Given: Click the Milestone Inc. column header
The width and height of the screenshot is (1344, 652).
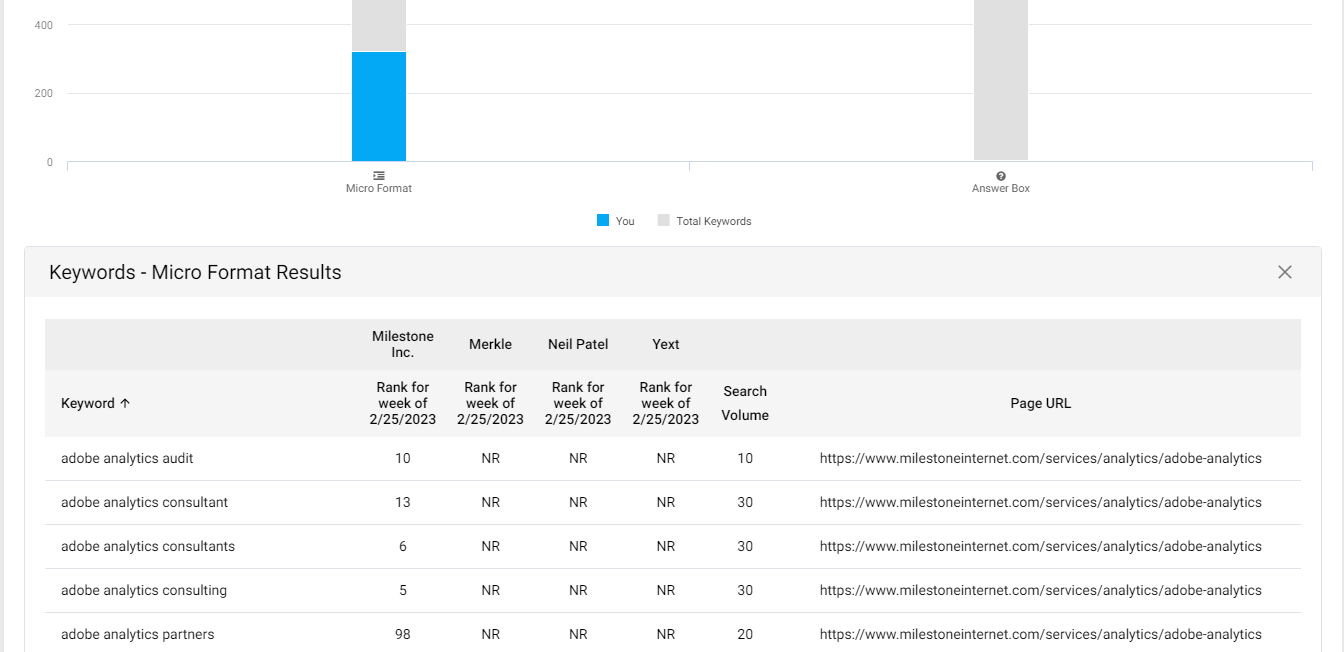Looking at the screenshot, I should click(x=403, y=344).
